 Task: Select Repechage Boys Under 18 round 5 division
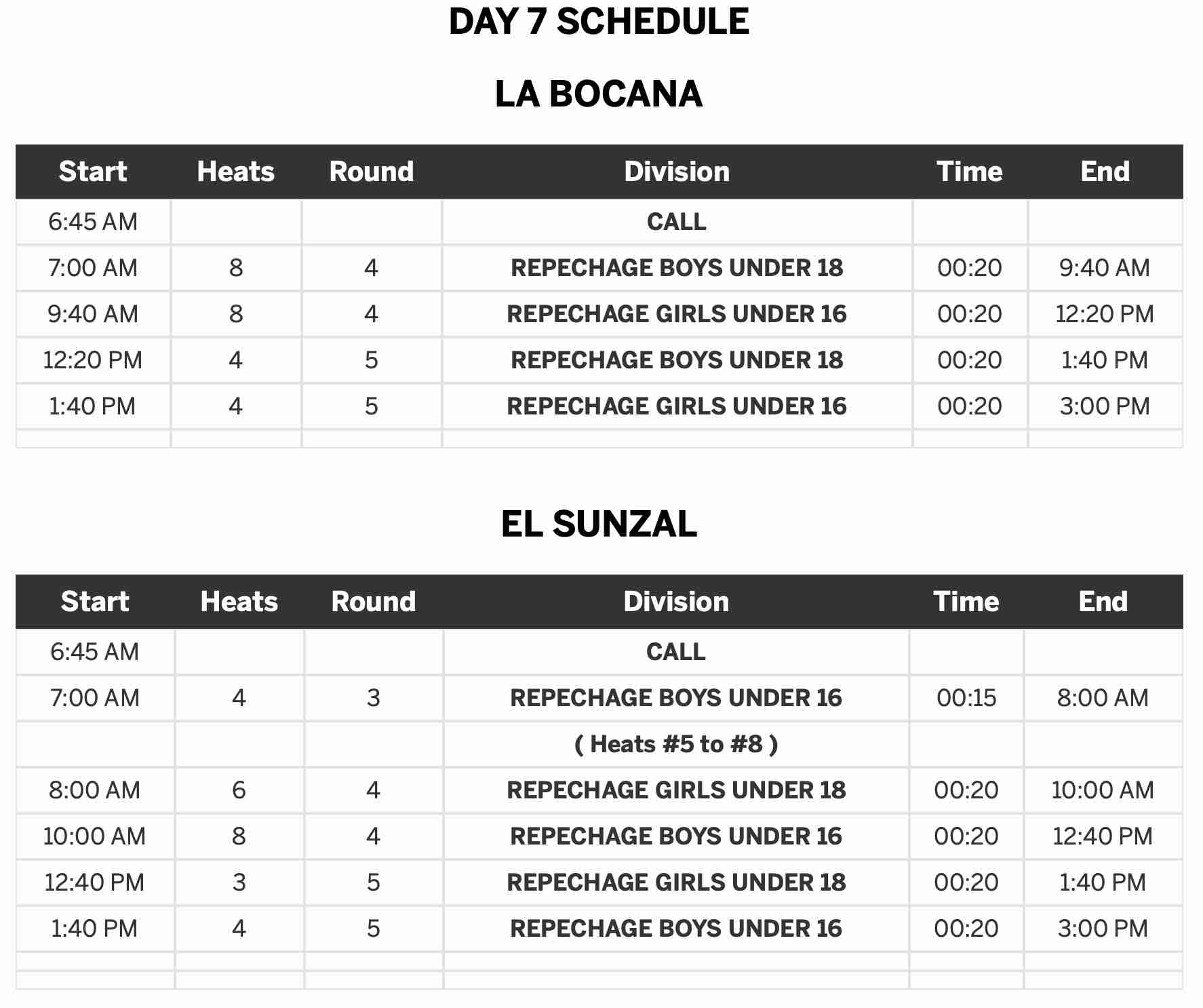(x=677, y=360)
